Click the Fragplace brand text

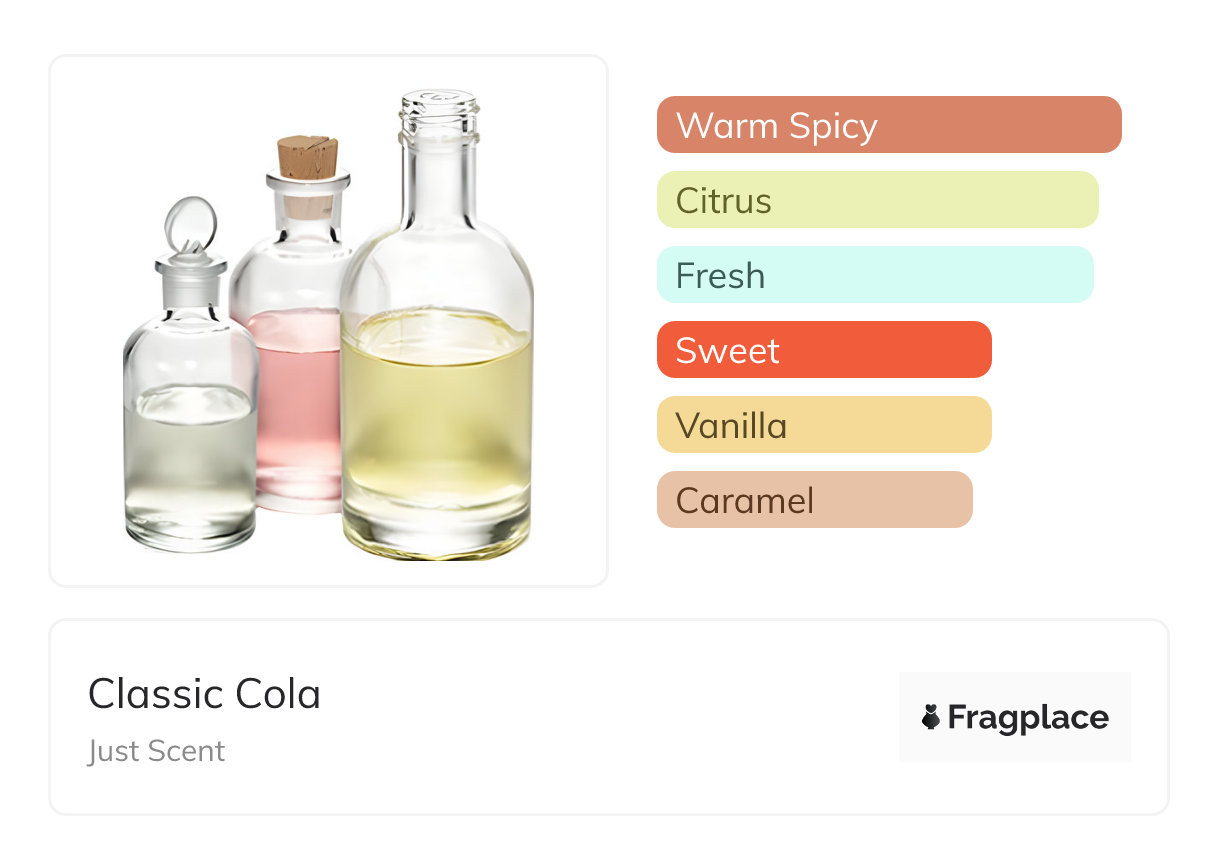pyautogui.click(x=1027, y=717)
